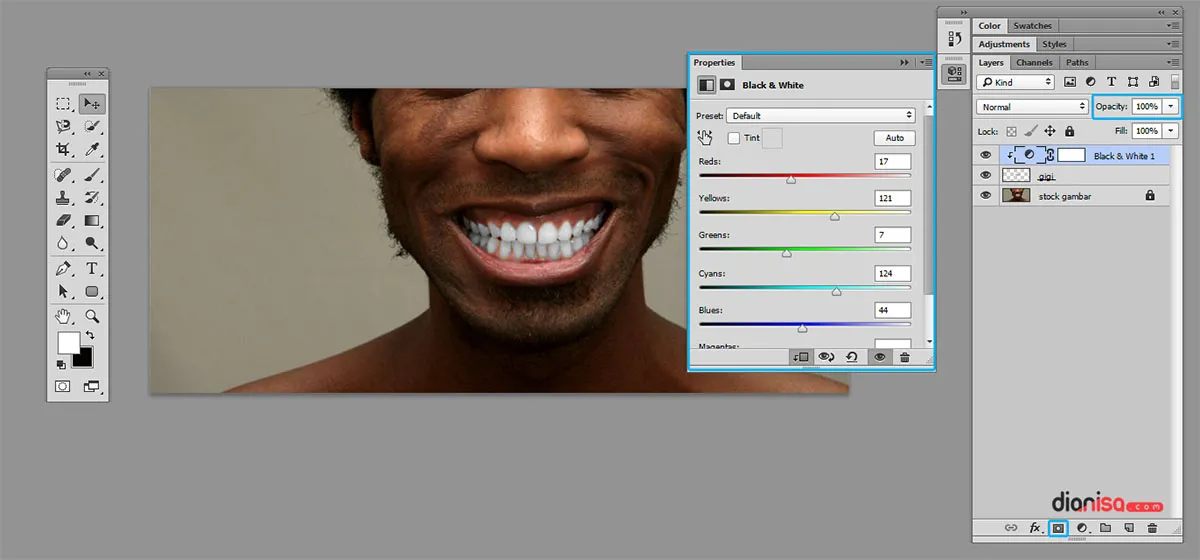1200x560 pixels.
Task: Select the Brush tool
Action: tap(92, 175)
